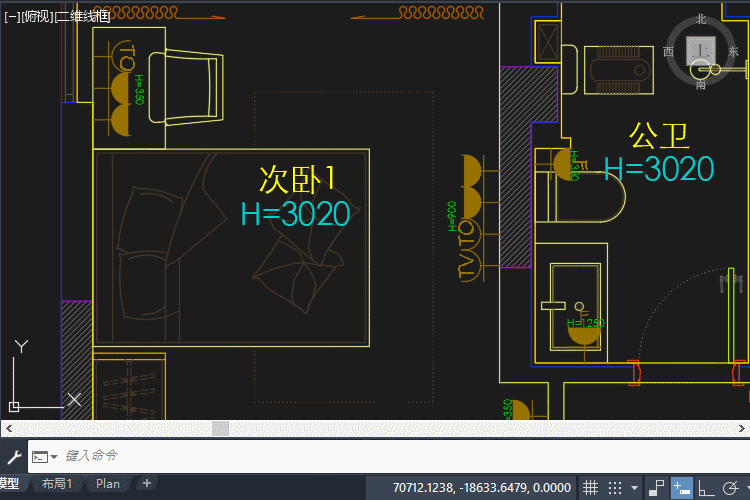This screenshot has height=500, width=750.
Task: Click the customize wrench icon beside command line
Action: [14, 456]
